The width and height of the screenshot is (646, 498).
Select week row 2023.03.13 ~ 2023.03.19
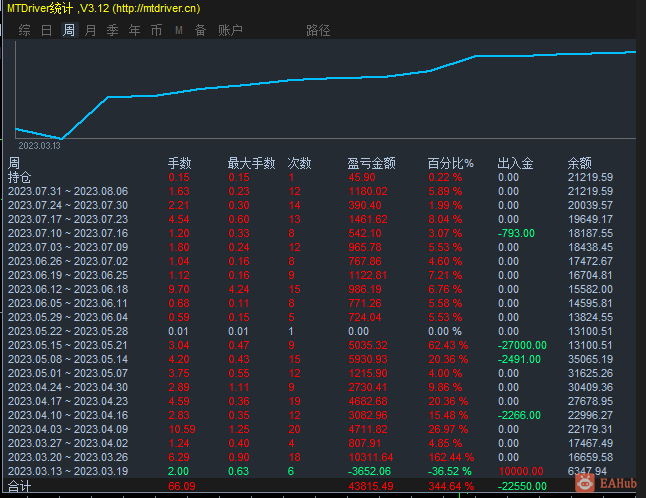[x=310, y=472]
